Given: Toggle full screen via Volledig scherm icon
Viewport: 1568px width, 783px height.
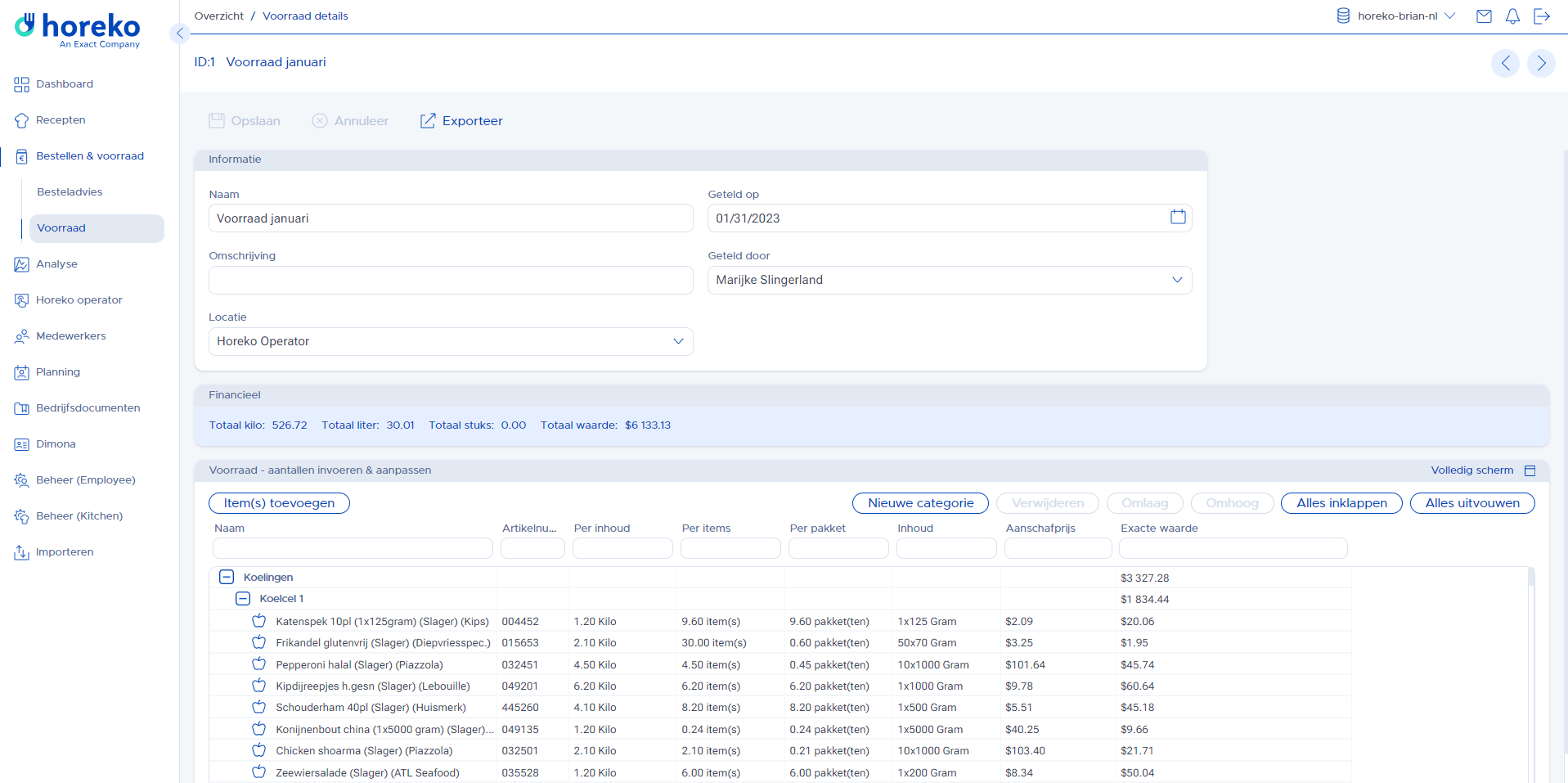Looking at the screenshot, I should pos(1530,470).
